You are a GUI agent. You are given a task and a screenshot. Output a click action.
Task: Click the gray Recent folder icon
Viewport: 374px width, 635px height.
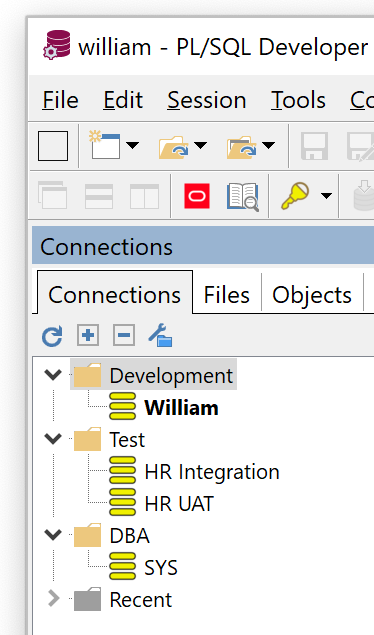(x=87, y=599)
